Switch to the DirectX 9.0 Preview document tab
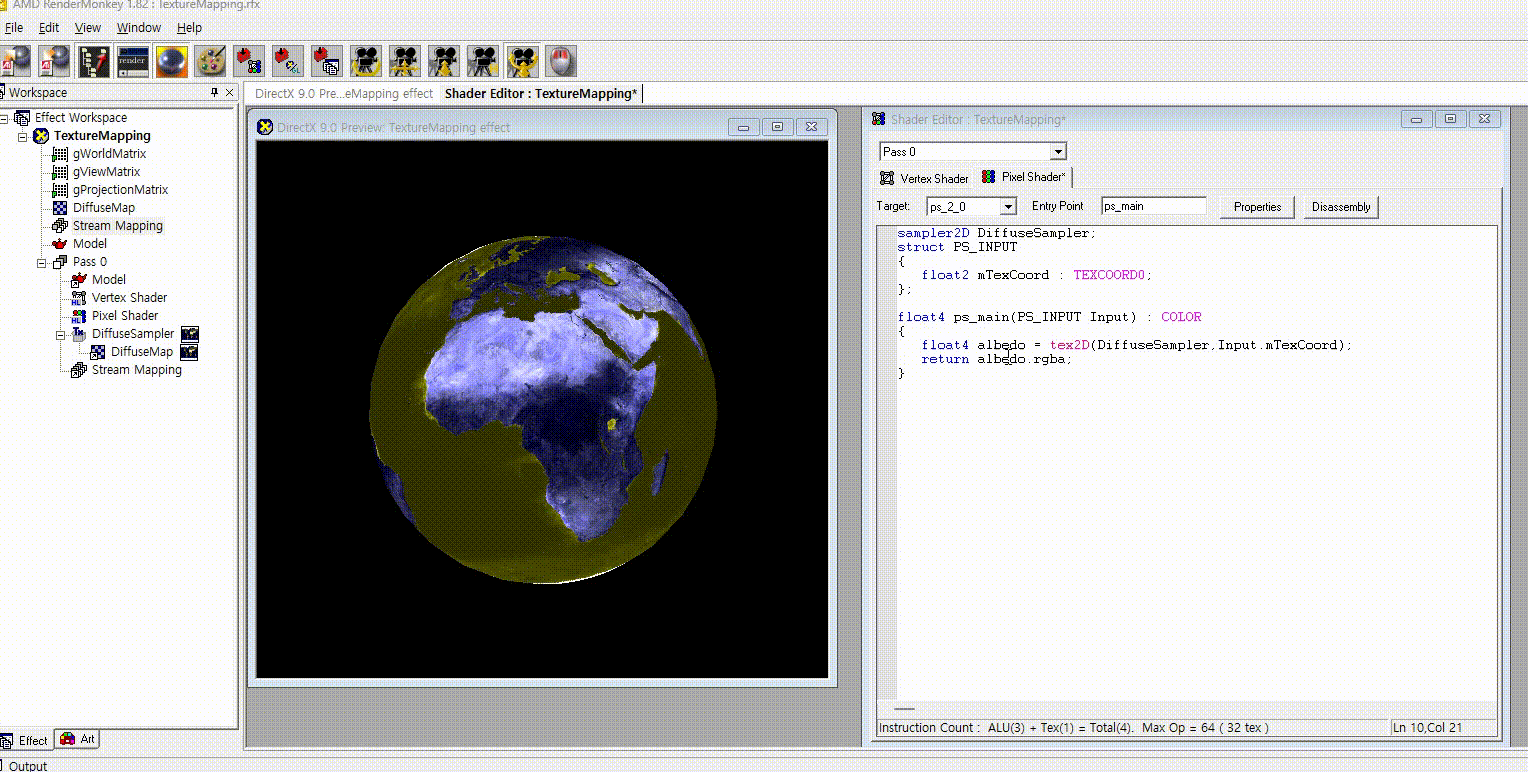The height and width of the screenshot is (772, 1528). 344,93
